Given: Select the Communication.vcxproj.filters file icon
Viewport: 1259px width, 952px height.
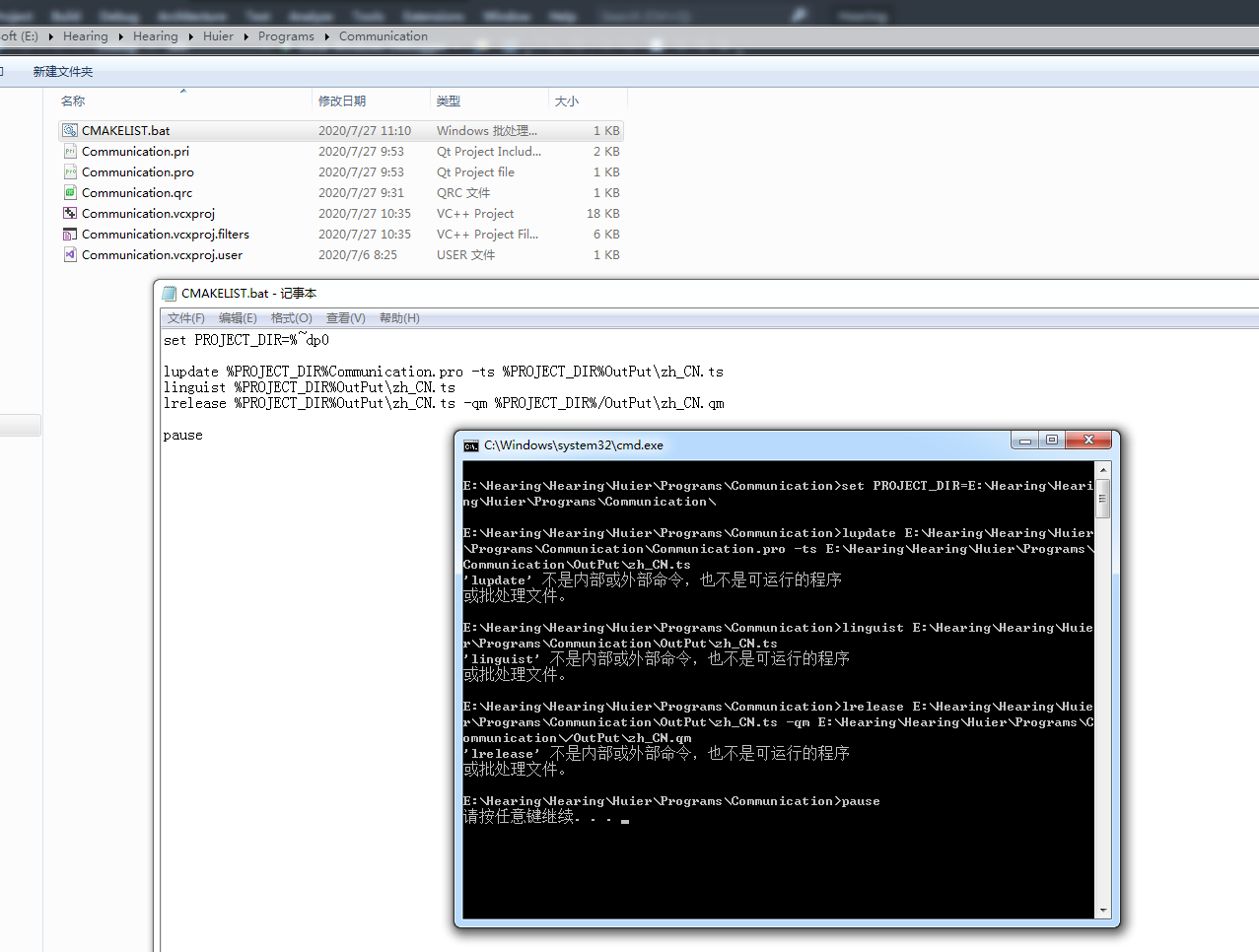Looking at the screenshot, I should (x=70, y=234).
